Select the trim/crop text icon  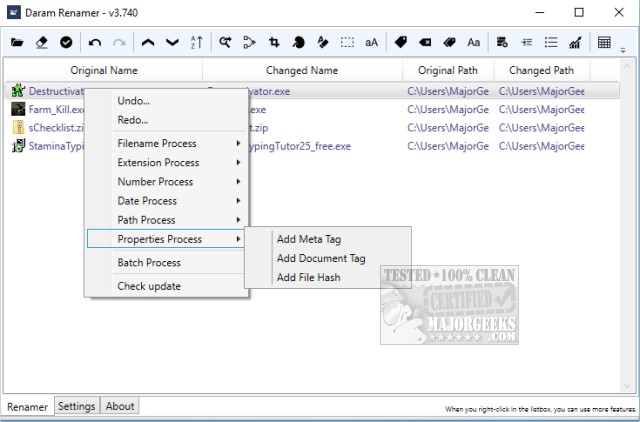(x=274, y=42)
